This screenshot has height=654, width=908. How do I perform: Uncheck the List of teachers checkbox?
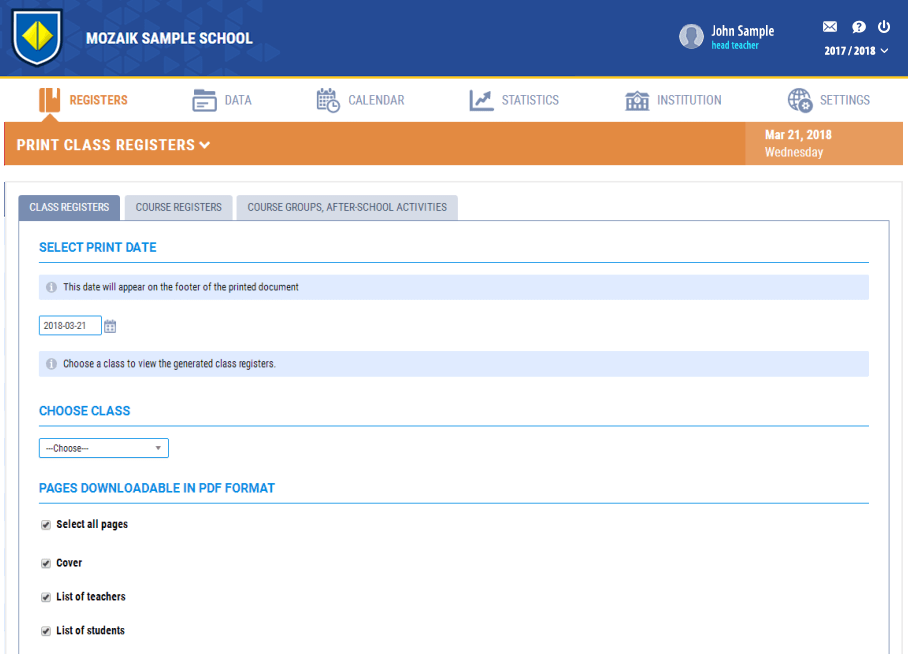pos(46,598)
